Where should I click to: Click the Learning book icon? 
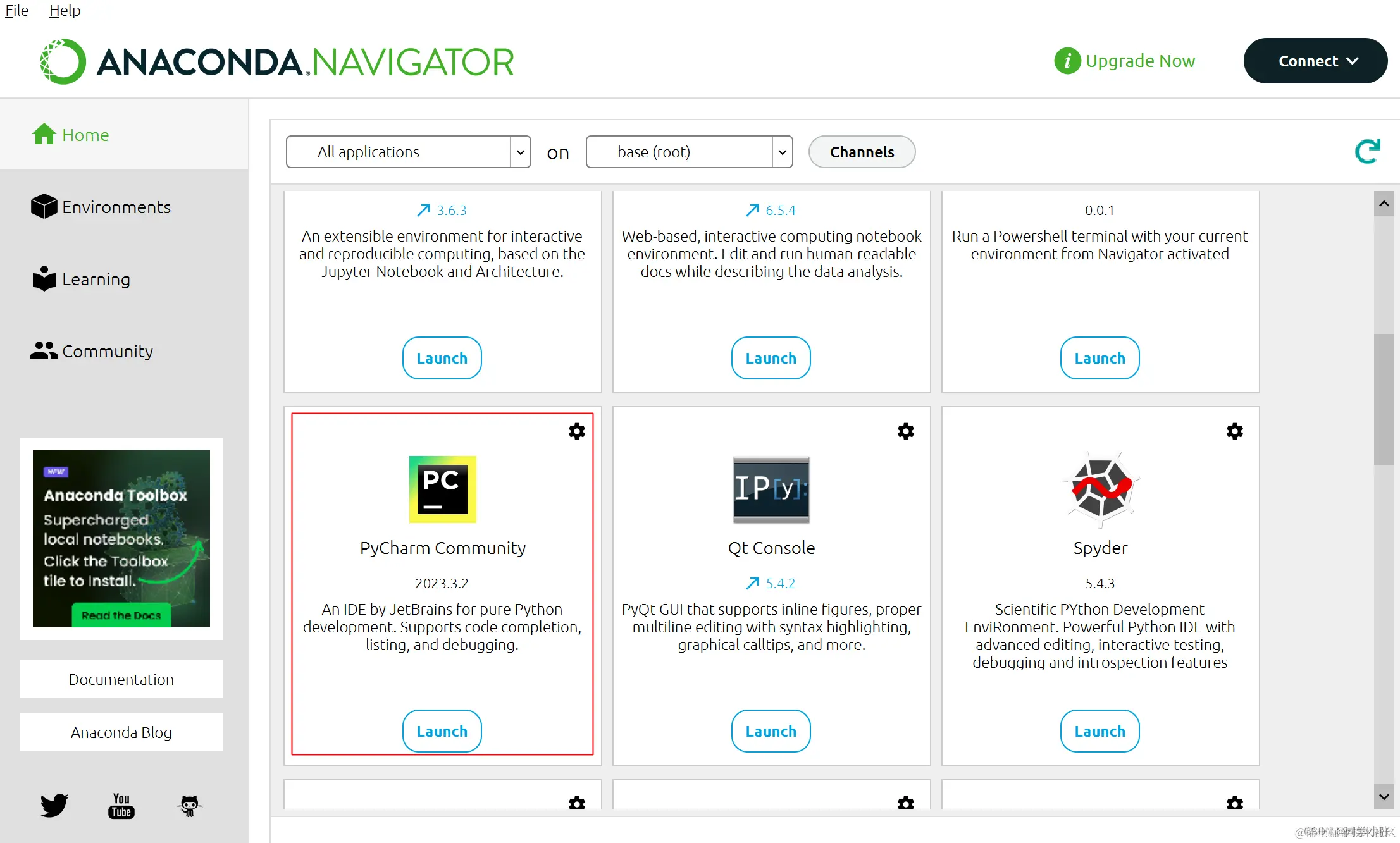[x=44, y=278]
